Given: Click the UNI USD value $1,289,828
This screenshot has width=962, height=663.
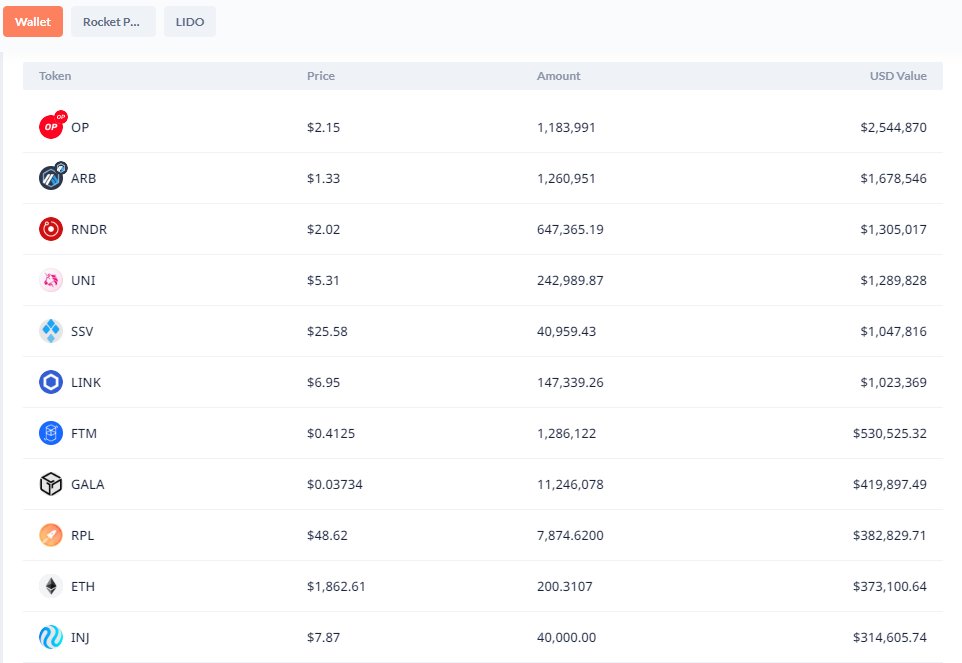Looking at the screenshot, I should click(x=893, y=280).
